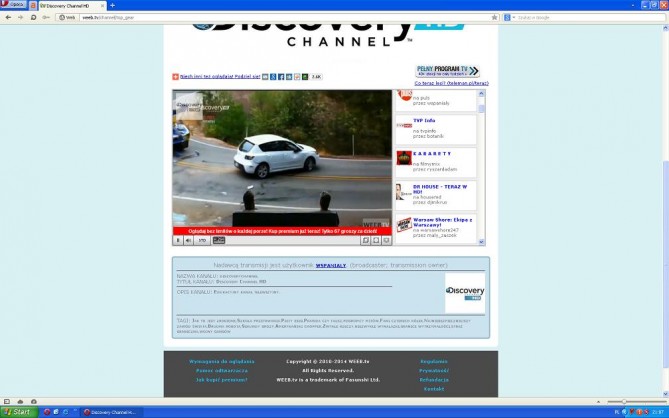The width and height of the screenshot is (669, 418).
Task: Go forward to the next page
Action: [x=20, y=17]
